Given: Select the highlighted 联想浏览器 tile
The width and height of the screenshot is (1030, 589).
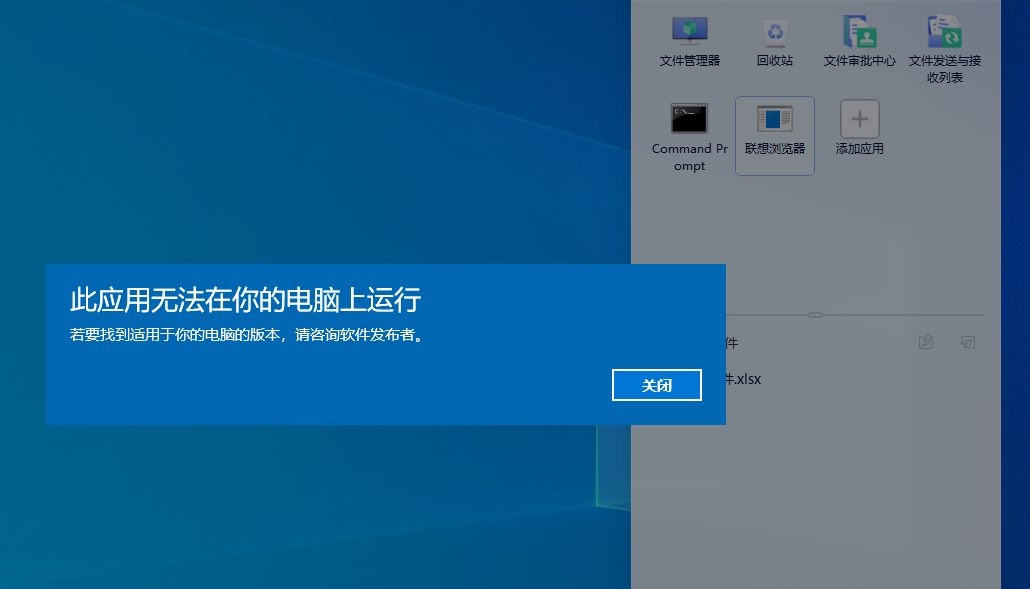Looking at the screenshot, I should [773, 135].
